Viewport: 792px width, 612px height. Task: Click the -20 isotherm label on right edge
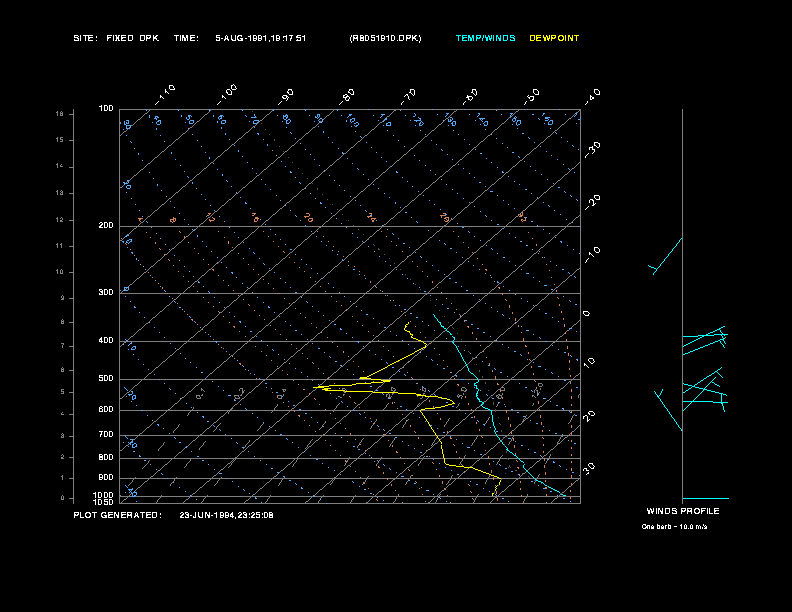tap(592, 202)
